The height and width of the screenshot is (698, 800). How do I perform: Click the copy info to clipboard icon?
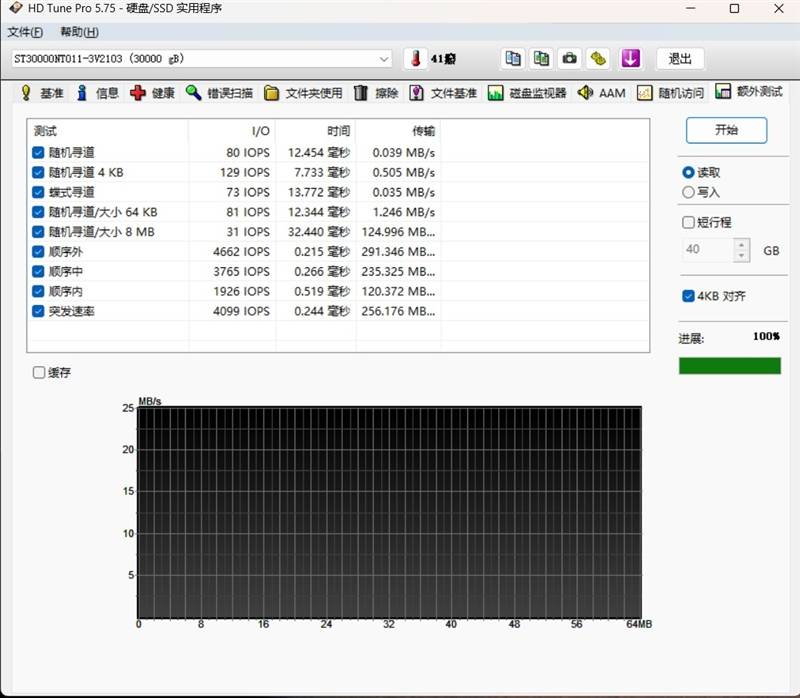pos(513,59)
